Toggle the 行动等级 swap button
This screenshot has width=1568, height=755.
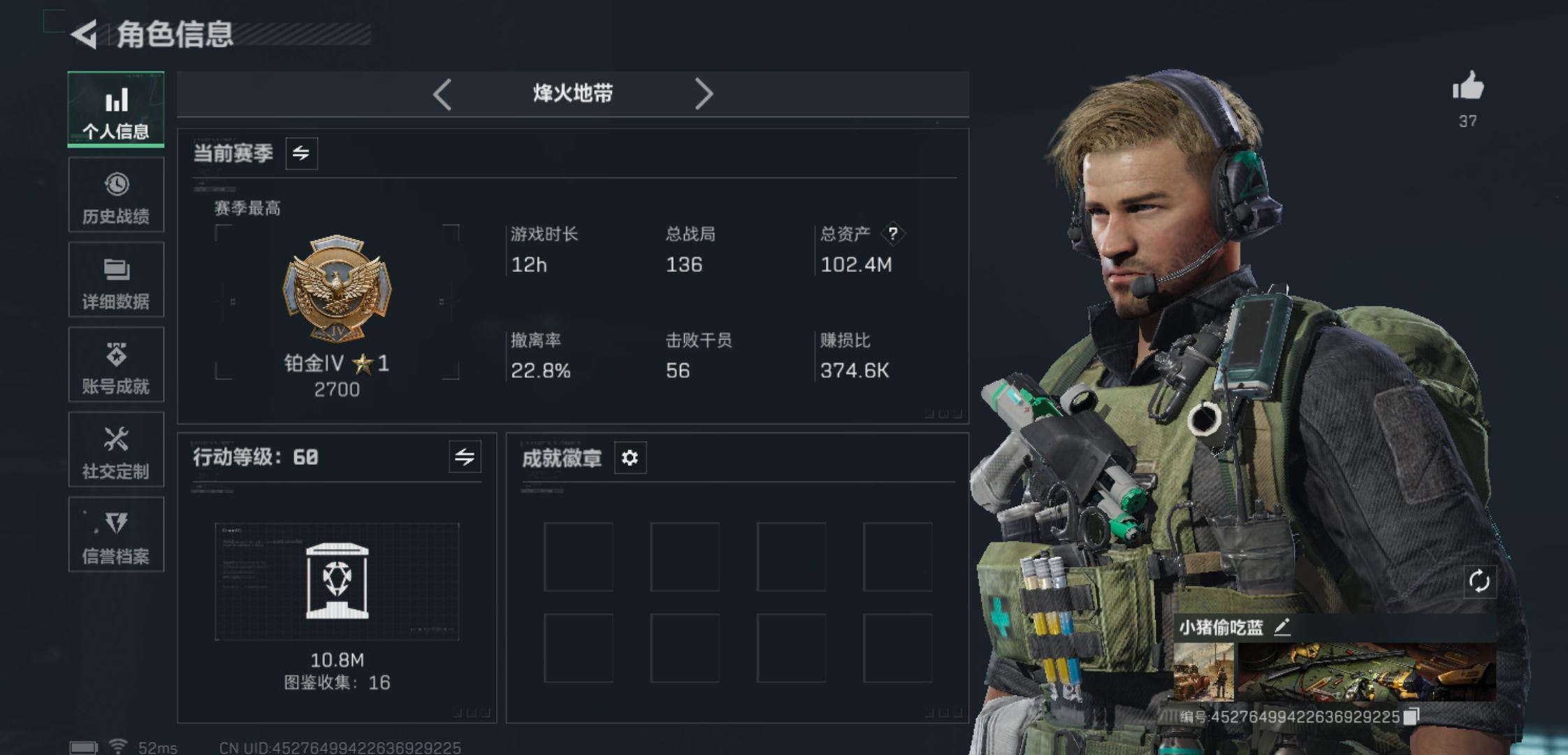[465, 457]
